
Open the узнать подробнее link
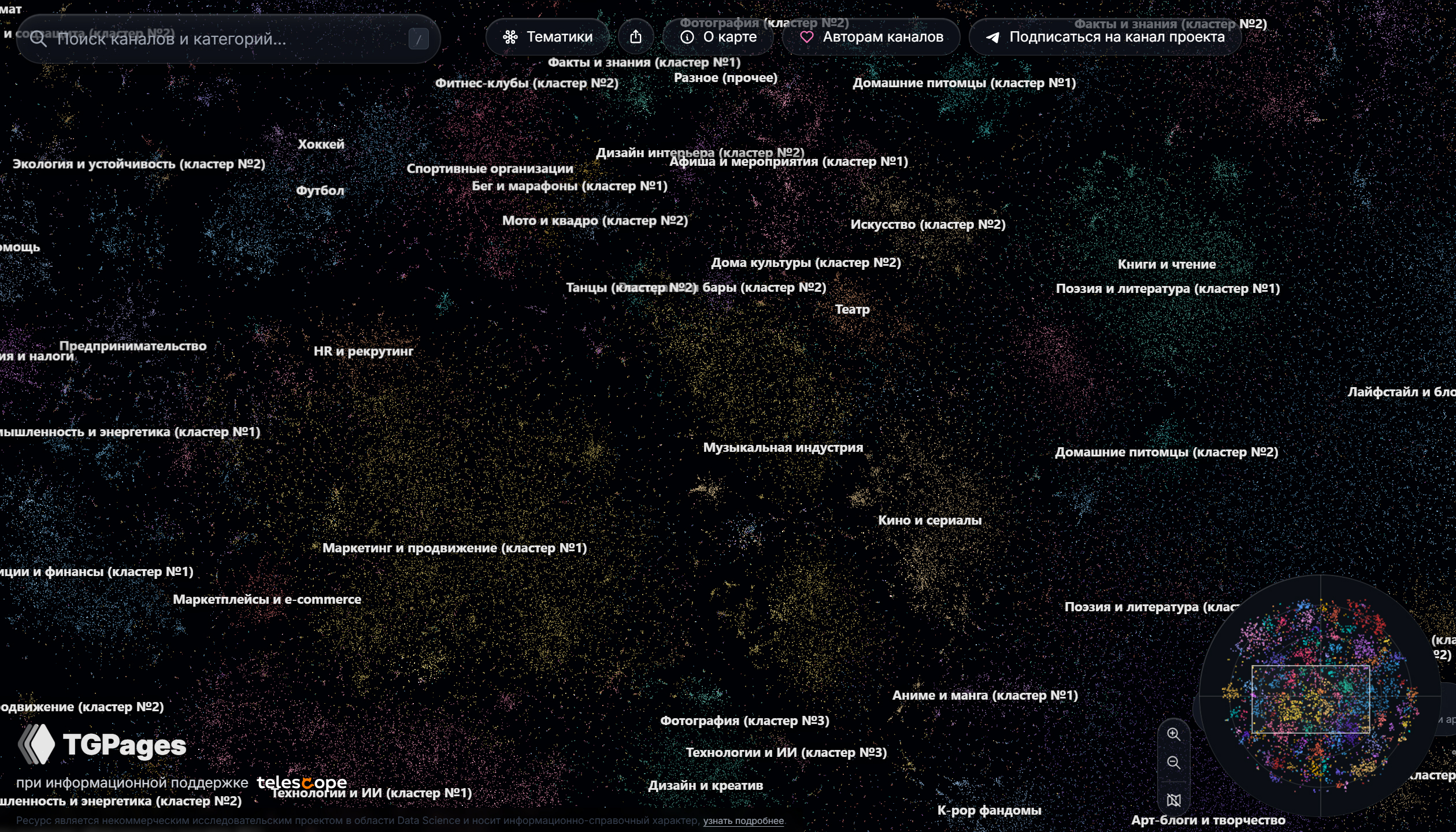pos(743,820)
